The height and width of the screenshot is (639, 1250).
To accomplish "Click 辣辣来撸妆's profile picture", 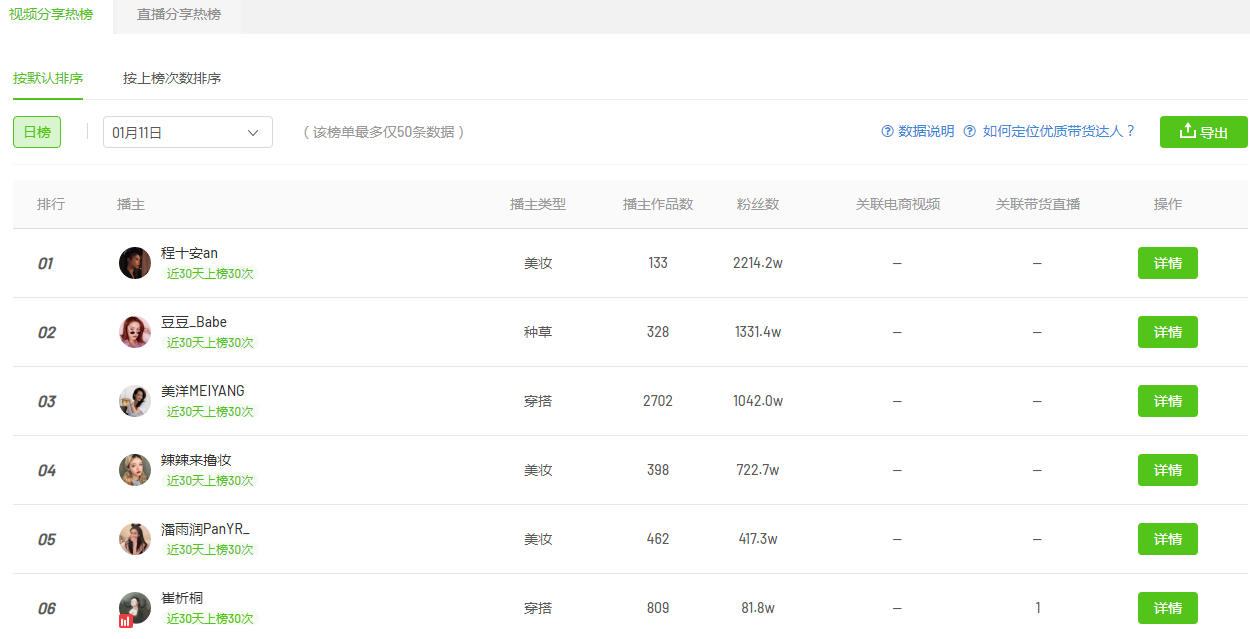I will (135, 470).
